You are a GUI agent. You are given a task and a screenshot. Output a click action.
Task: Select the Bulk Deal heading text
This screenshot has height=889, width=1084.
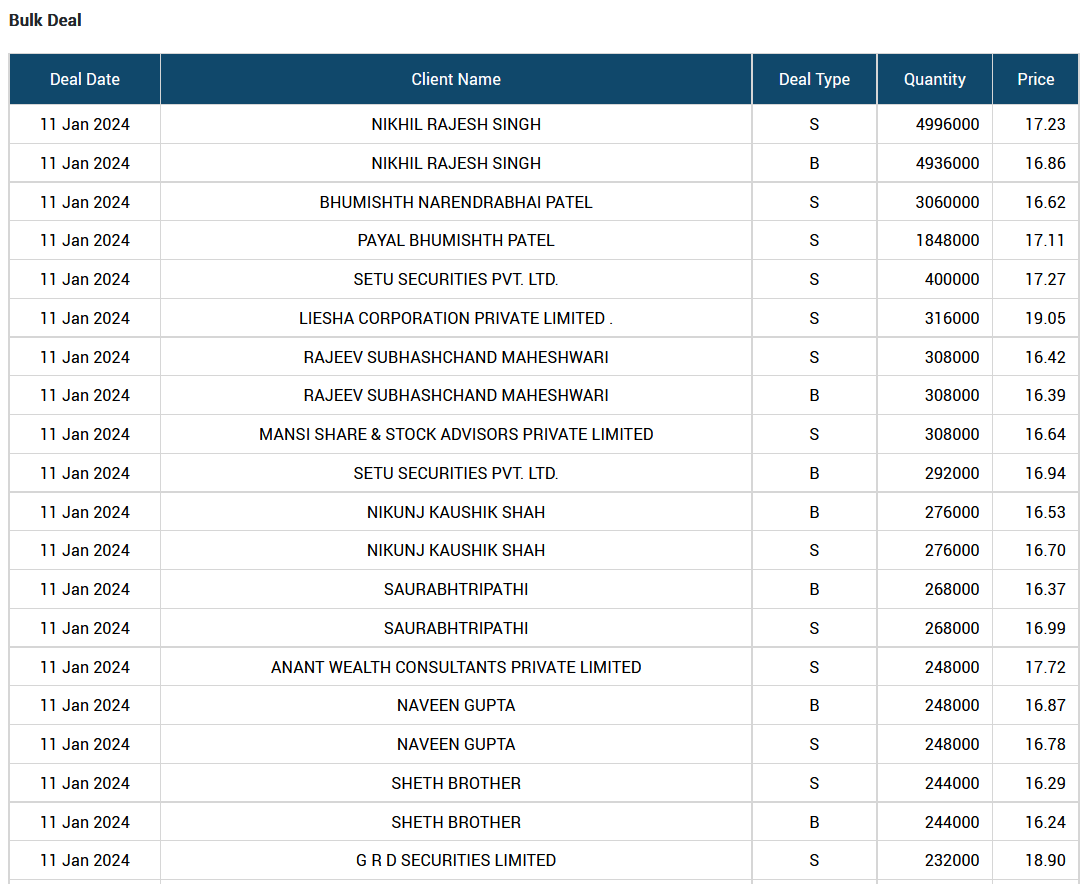(45, 20)
